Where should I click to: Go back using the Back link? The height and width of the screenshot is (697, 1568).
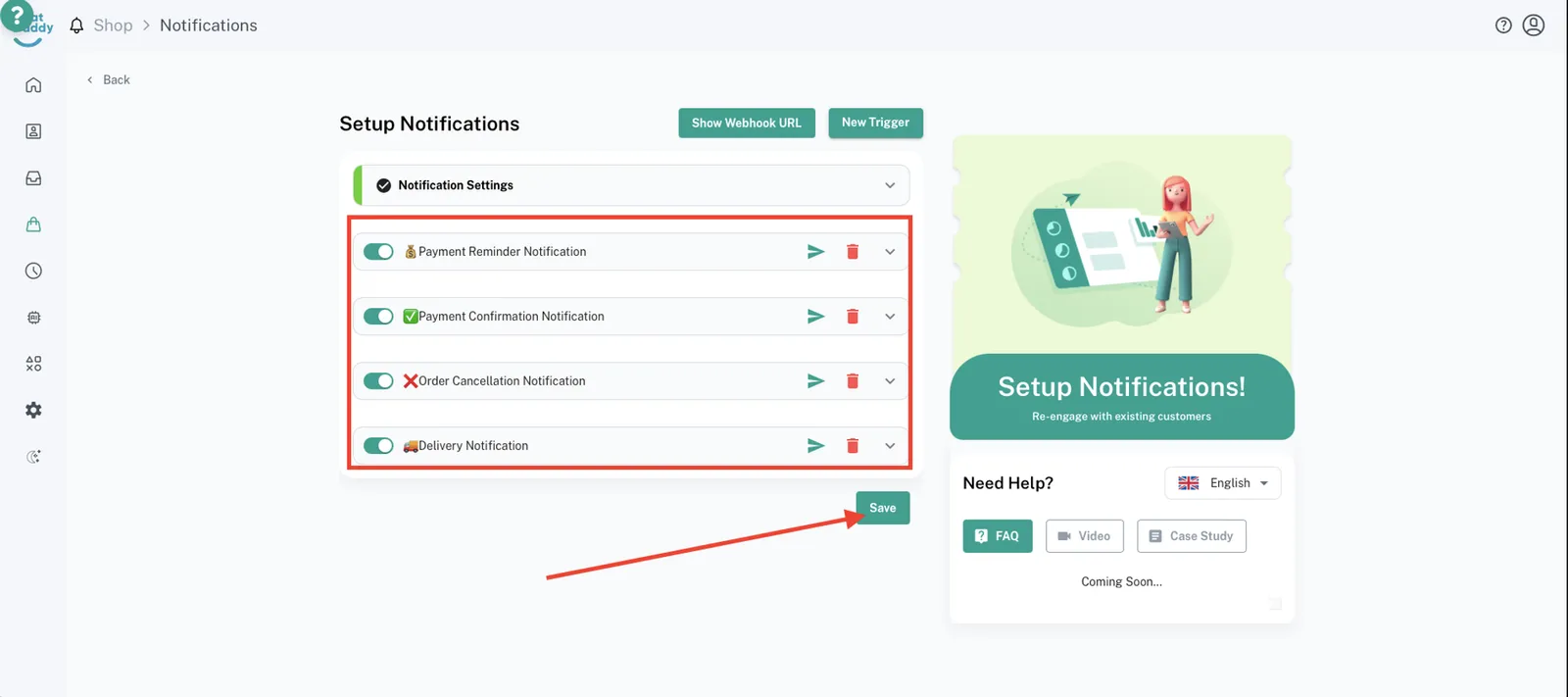[x=109, y=80]
